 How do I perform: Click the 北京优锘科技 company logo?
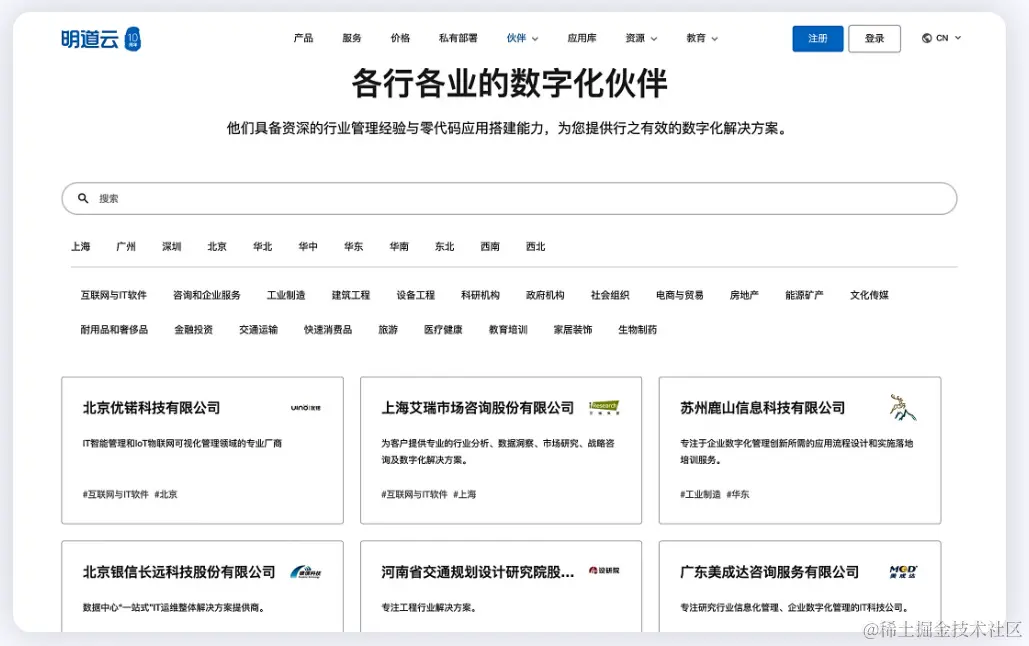click(306, 408)
